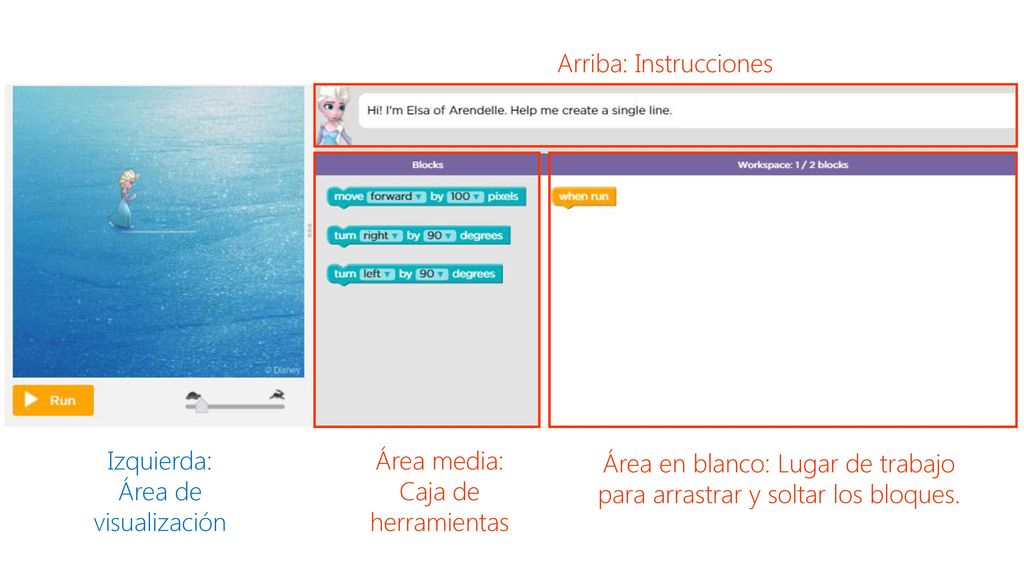
Task: Click the rabbit fast-speed icon
Action: pos(277,394)
